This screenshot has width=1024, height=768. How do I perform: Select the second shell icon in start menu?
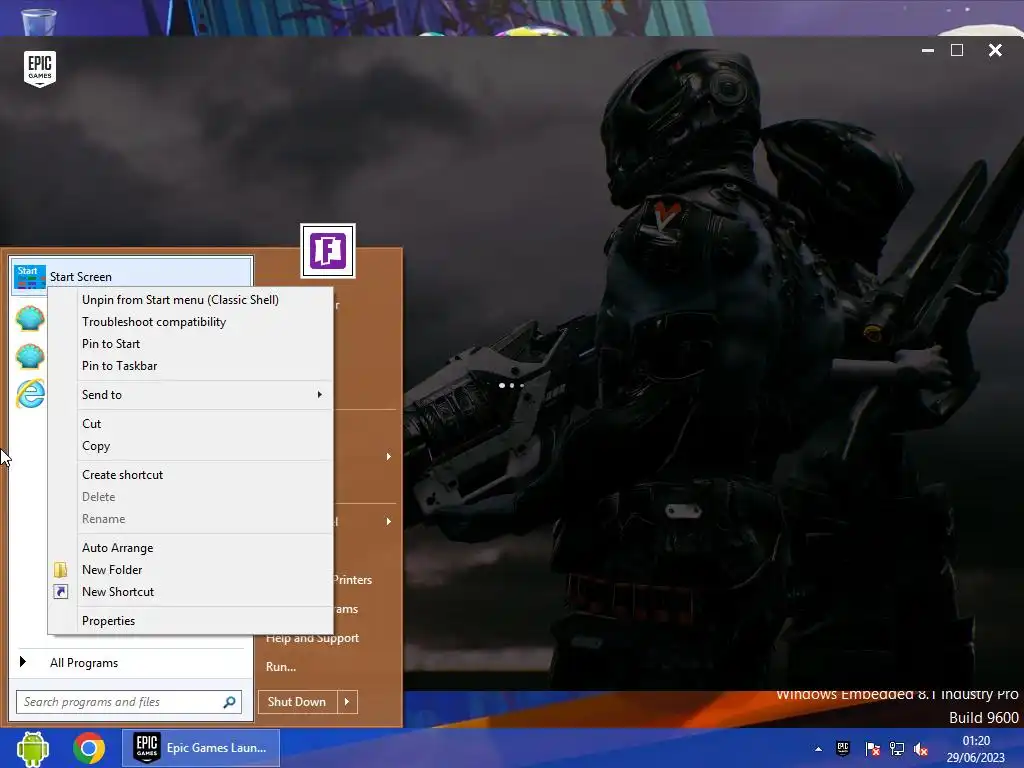[29, 356]
